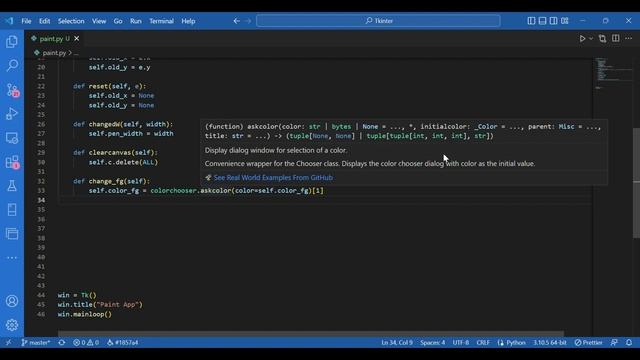Click line number 34 in the gutter

coord(41,200)
